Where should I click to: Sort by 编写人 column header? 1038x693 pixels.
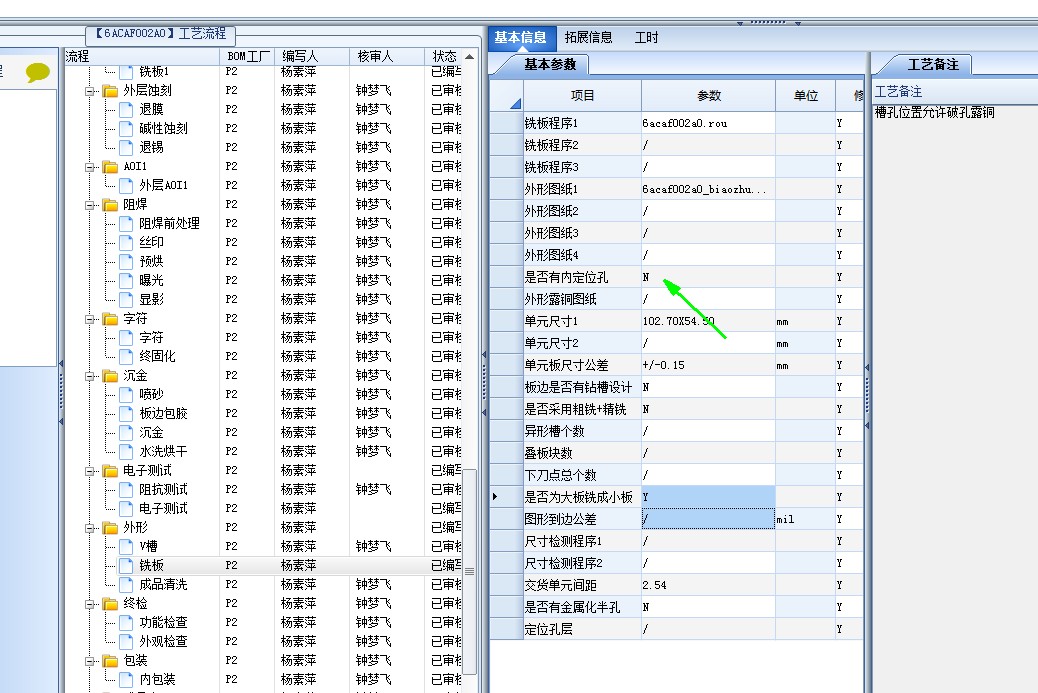tap(312, 56)
